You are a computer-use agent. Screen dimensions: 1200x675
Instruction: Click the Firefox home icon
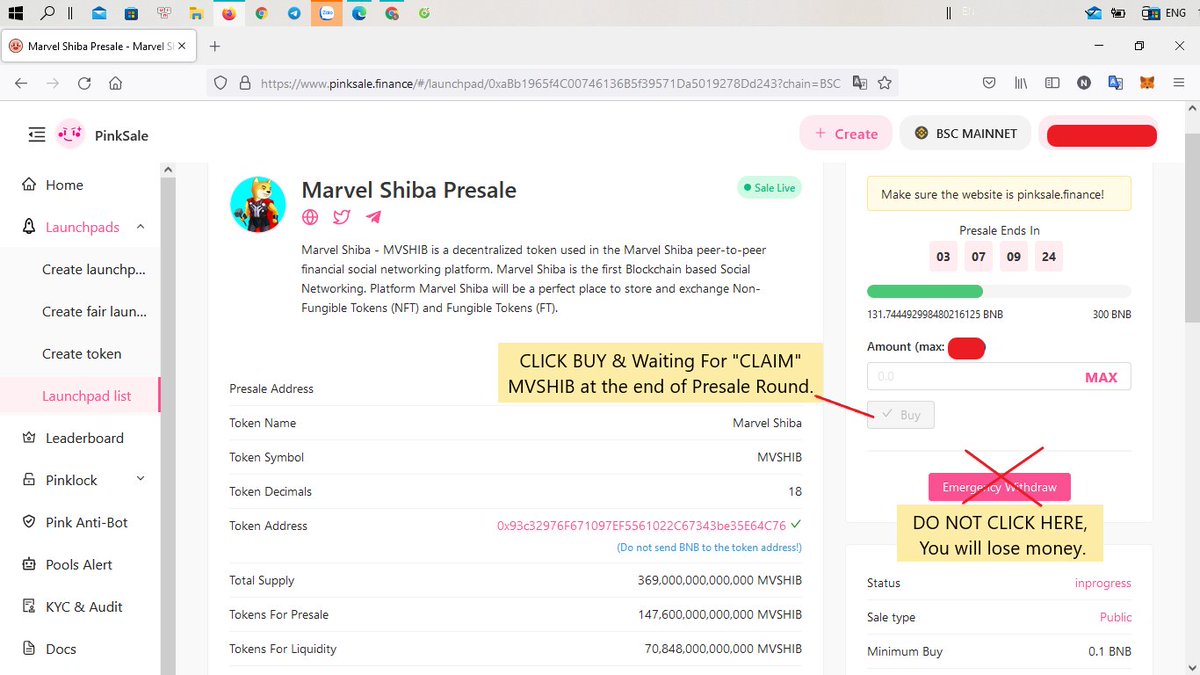click(x=116, y=83)
